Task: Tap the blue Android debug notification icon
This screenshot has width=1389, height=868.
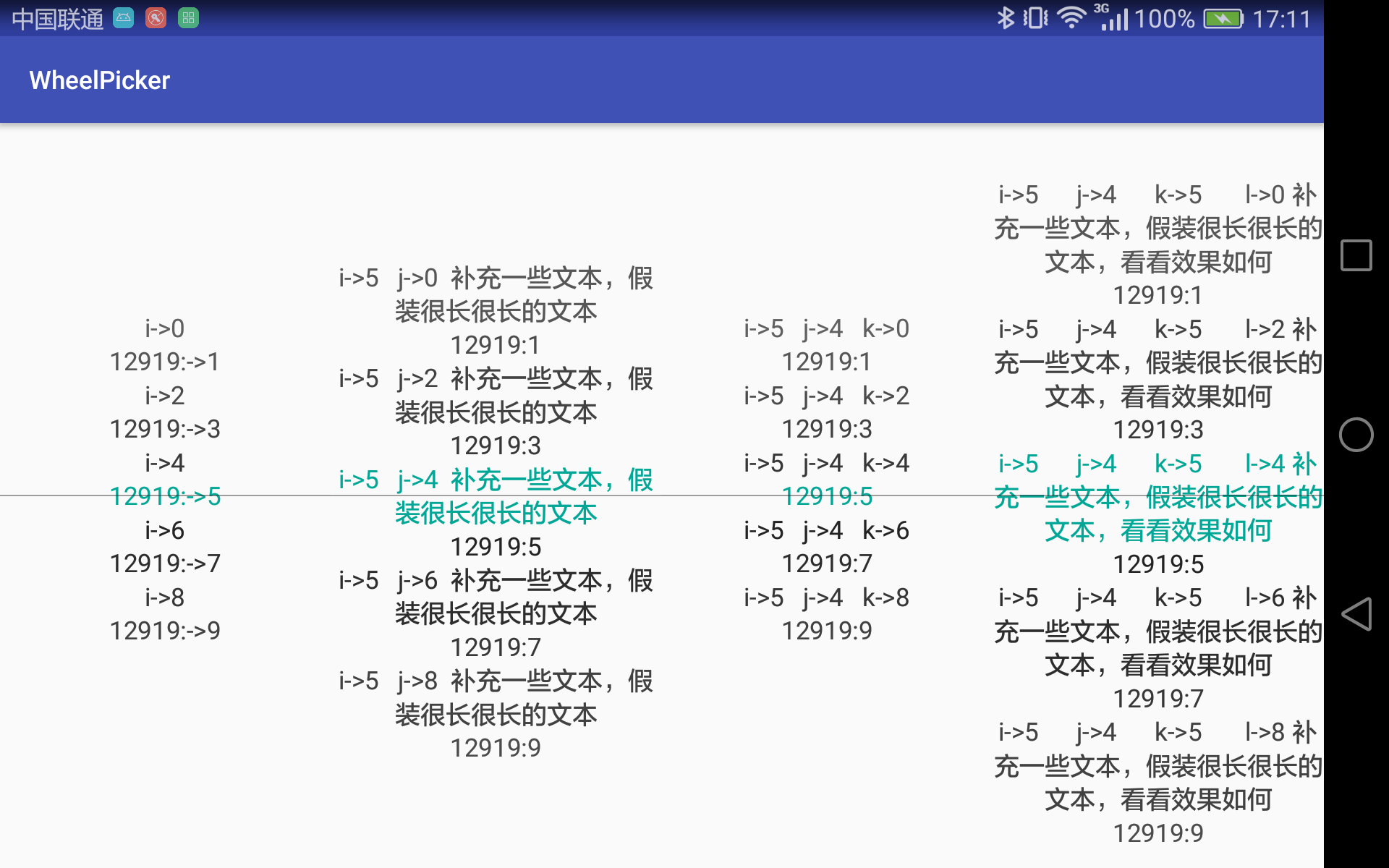Action: coord(124,18)
